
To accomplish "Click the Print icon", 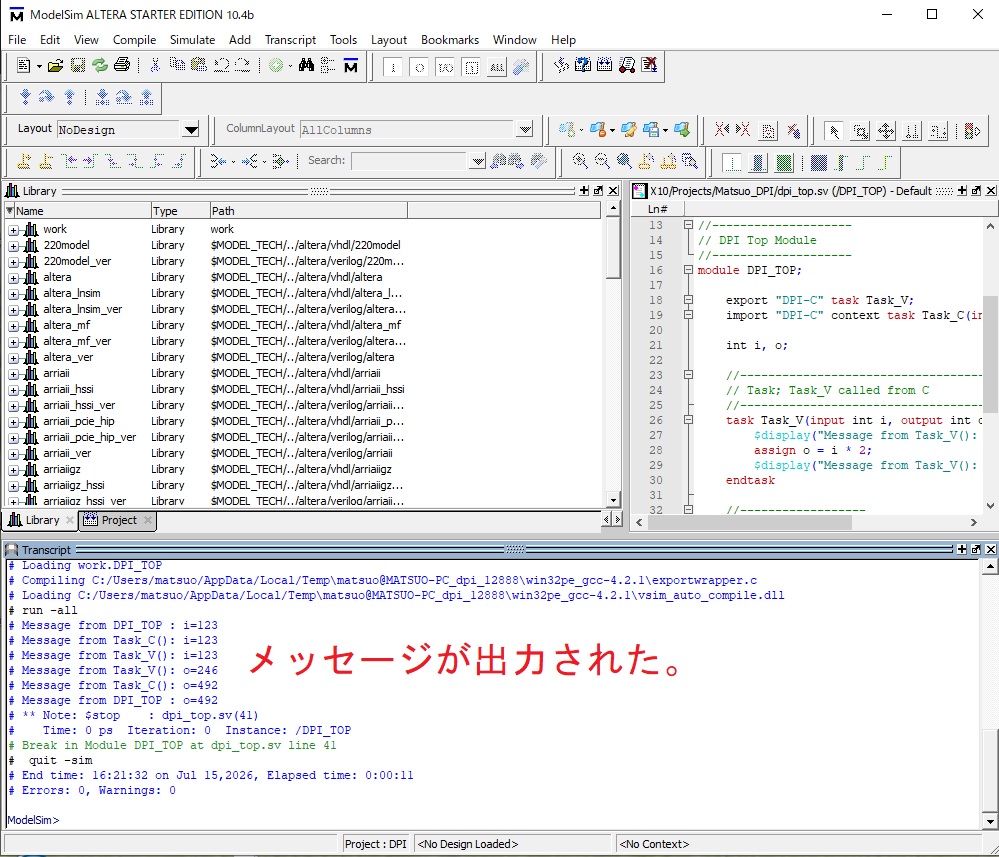I will pos(122,65).
